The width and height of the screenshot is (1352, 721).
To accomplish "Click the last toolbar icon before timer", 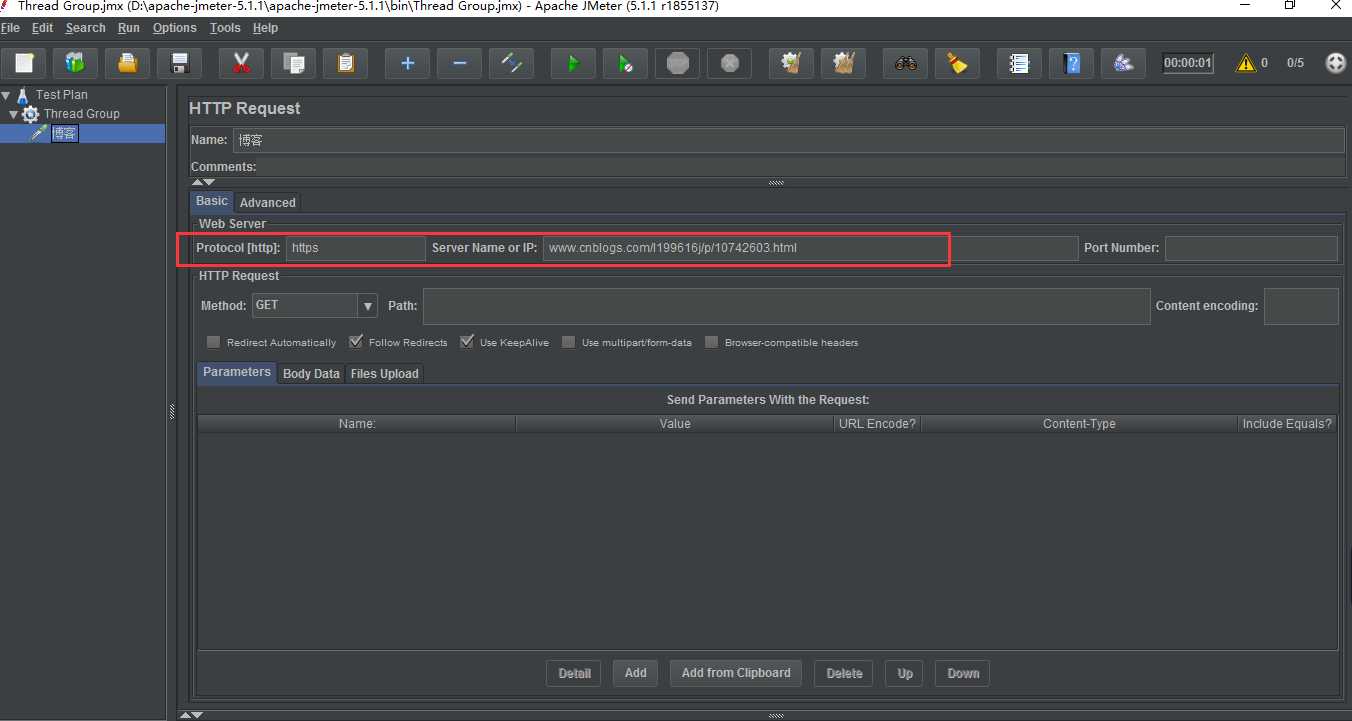I will tap(1123, 64).
